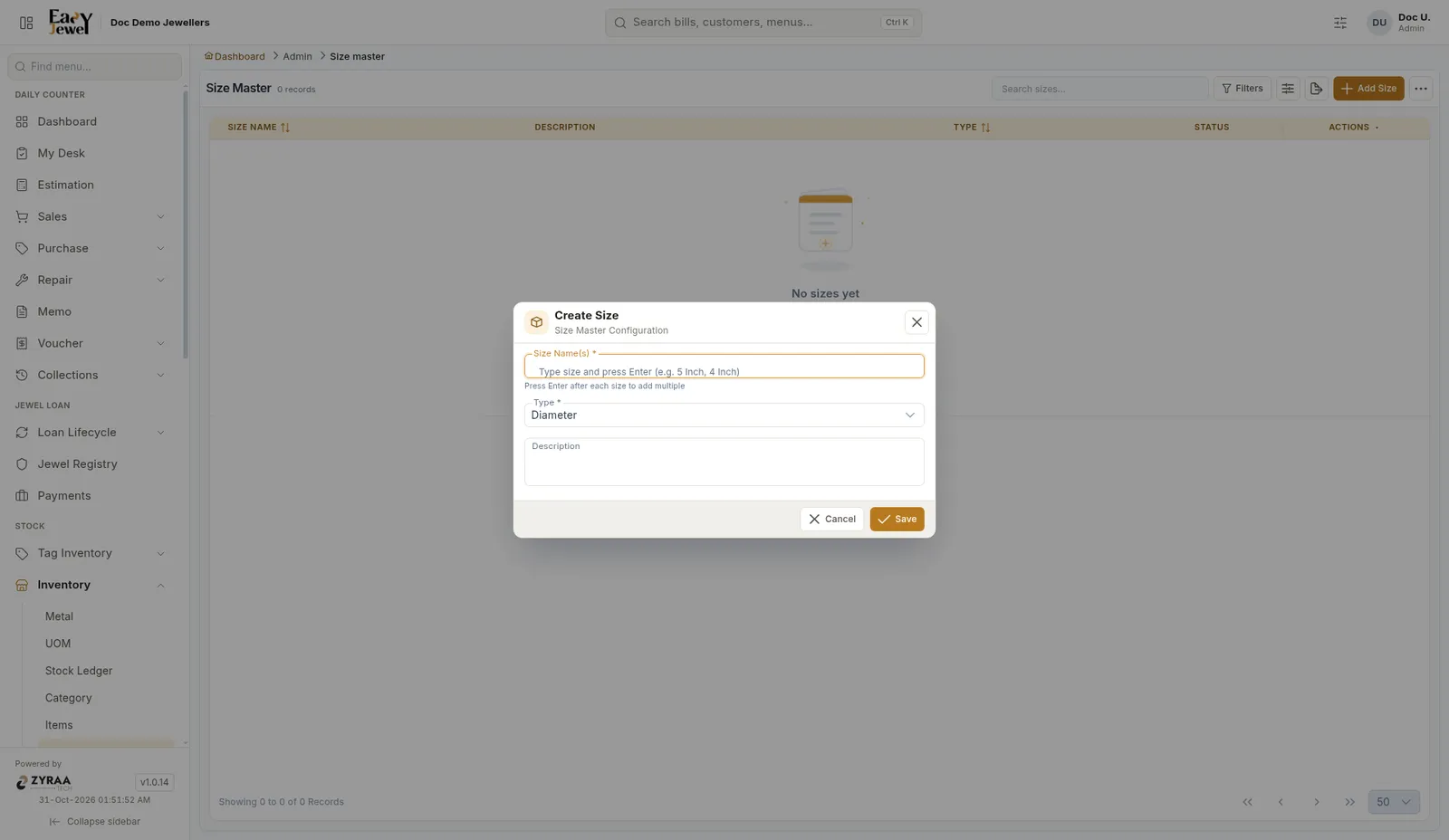This screenshot has height=840, width=1449.
Task: Click Admin in the breadcrumb
Action: (x=297, y=56)
